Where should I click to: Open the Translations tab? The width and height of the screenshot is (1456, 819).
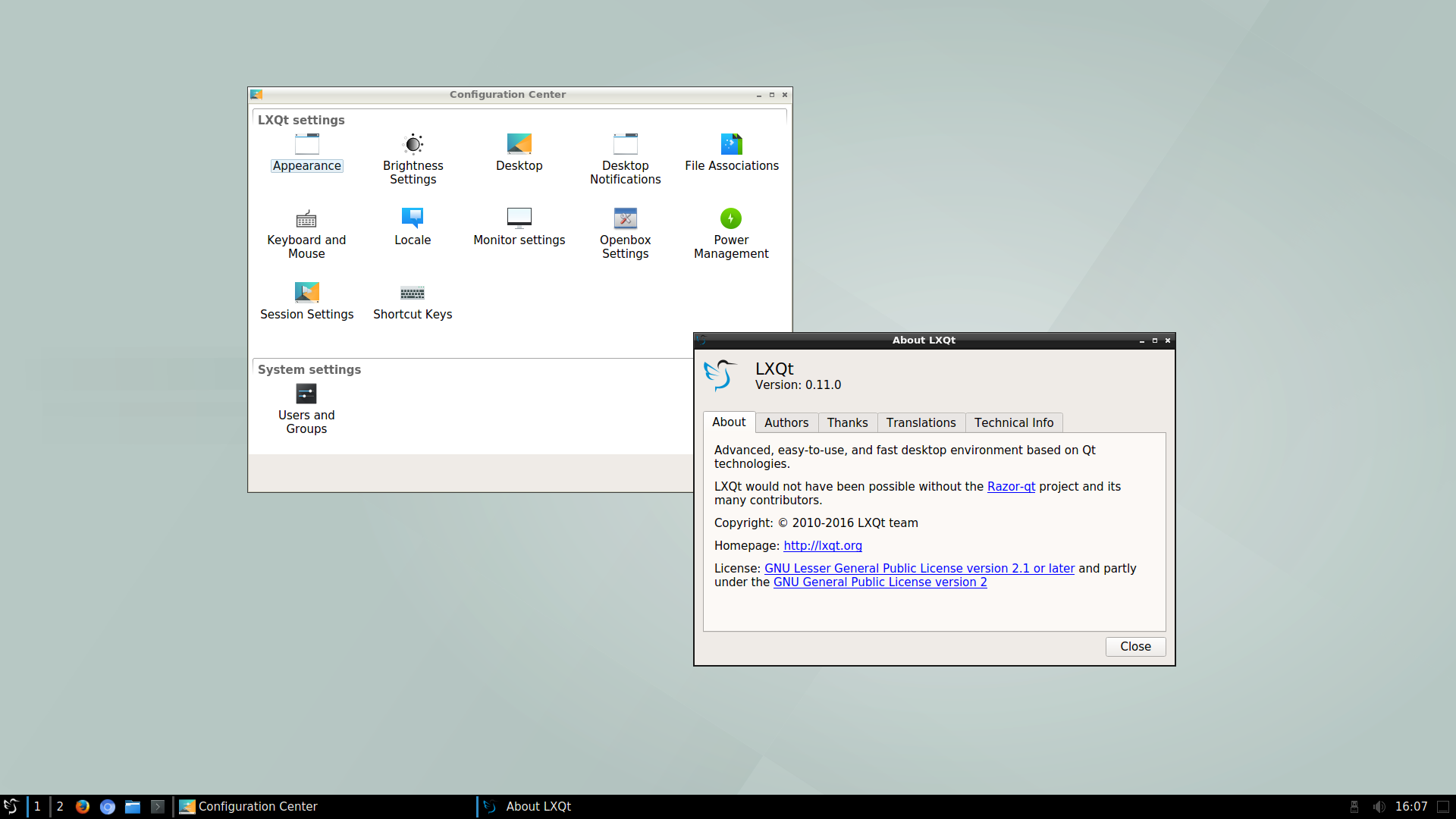[x=921, y=422]
